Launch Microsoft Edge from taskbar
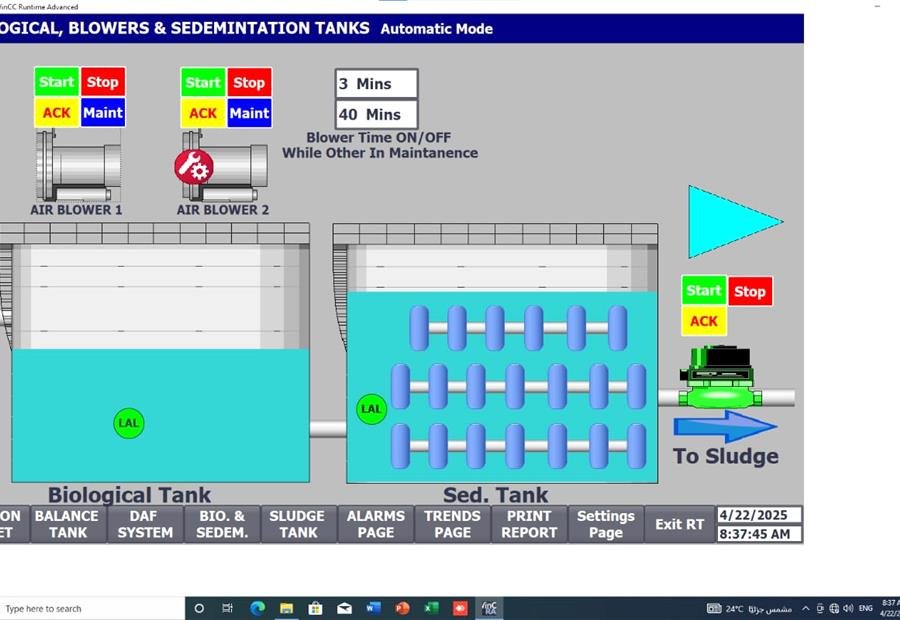 [258, 609]
